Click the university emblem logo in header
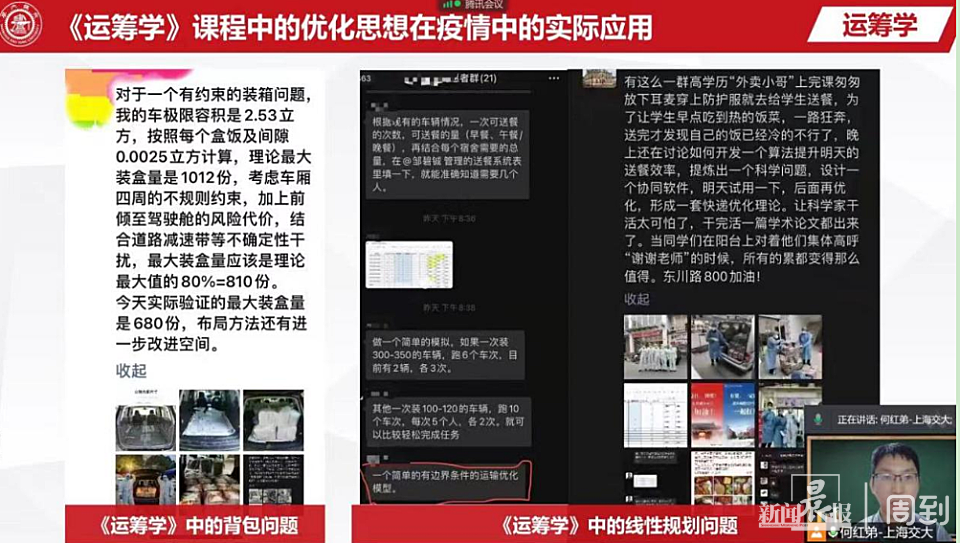The image size is (960, 543). click(21, 25)
